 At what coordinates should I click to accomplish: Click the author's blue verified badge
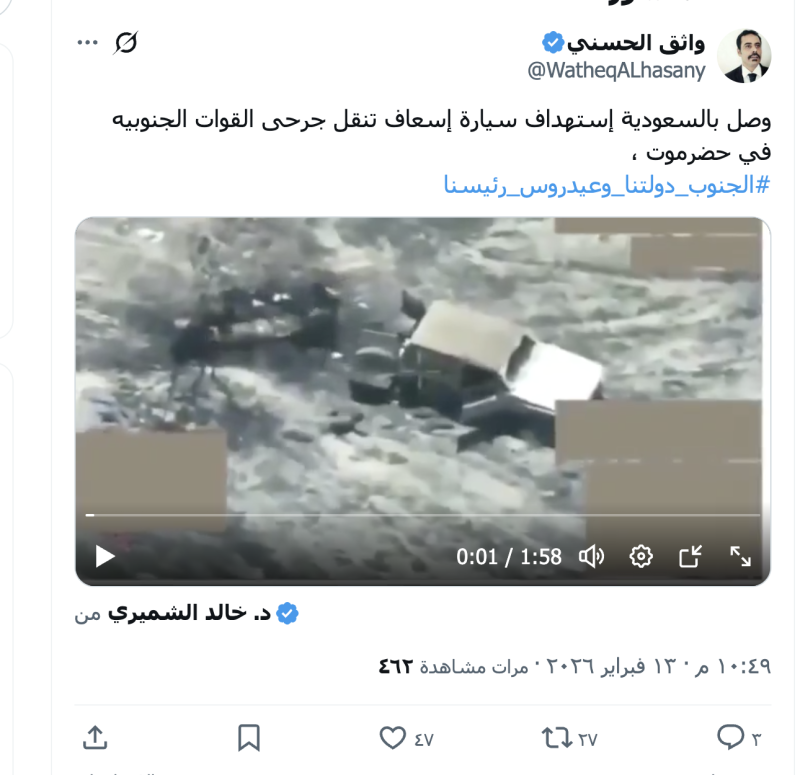coord(553,42)
